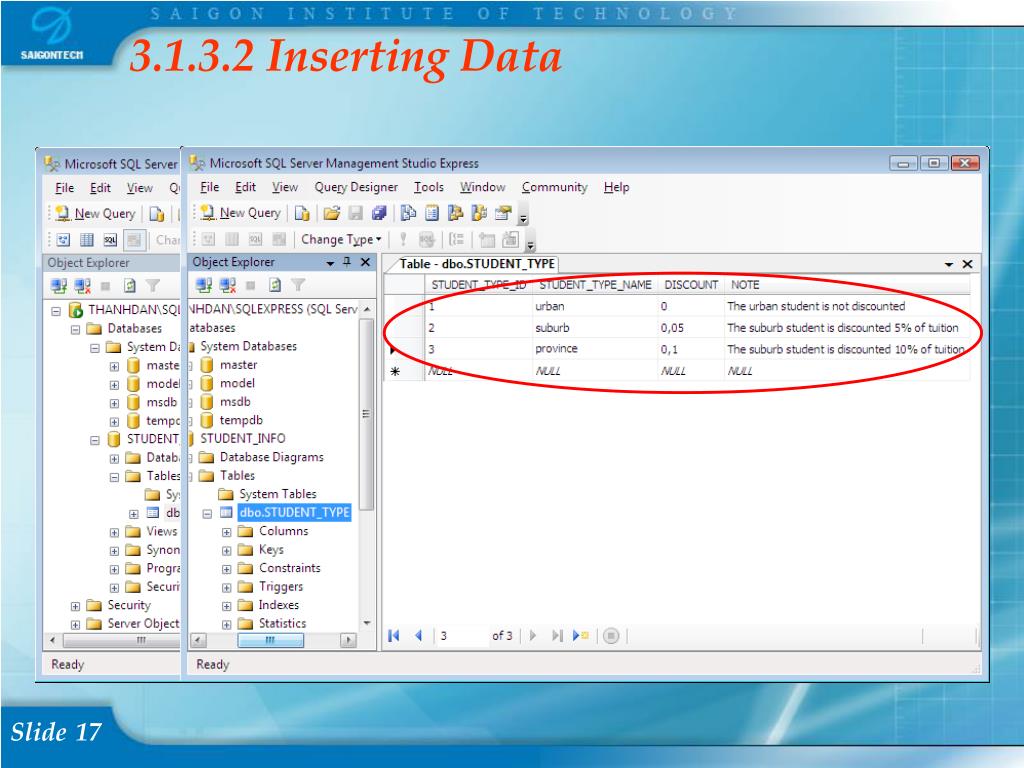Click the Object Explorer toolbar icon
The image size is (1024, 768).
coord(455,213)
